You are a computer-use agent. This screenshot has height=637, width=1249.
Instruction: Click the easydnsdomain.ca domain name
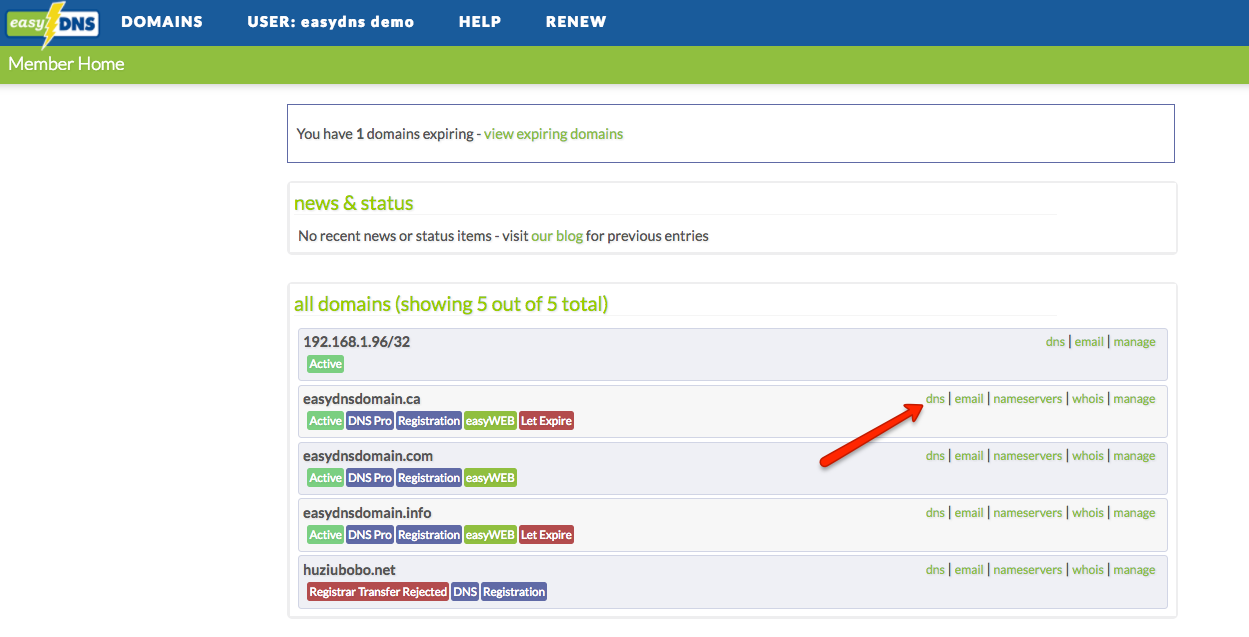(x=362, y=399)
